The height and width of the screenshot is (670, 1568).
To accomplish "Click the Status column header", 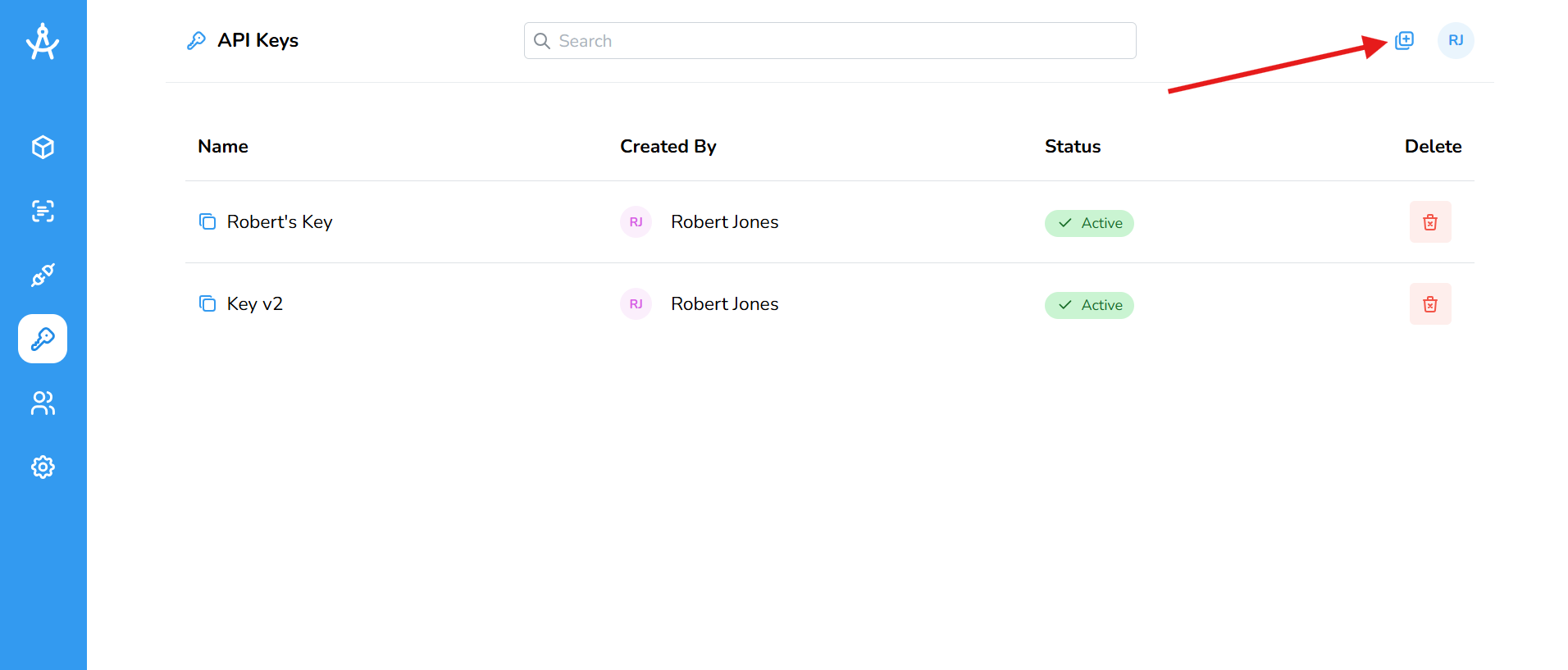I will click(x=1072, y=146).
